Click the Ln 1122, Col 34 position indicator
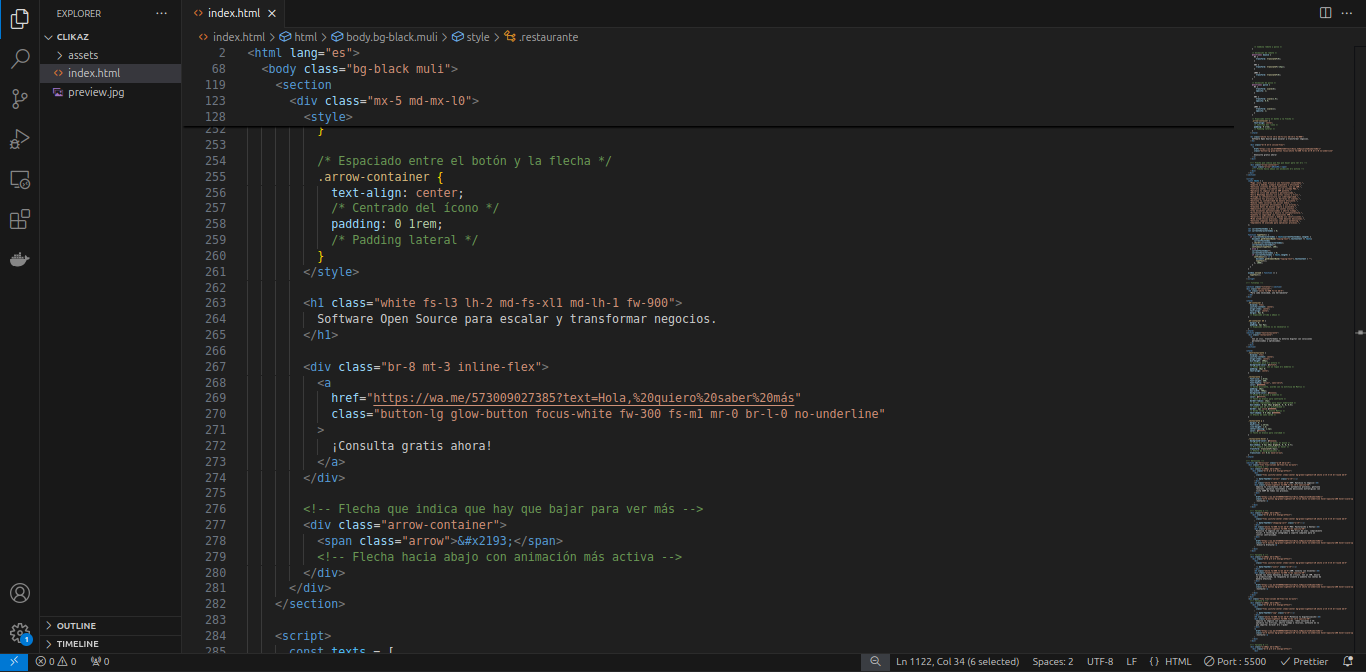This screenshot has width=1366, height=672. coord(958,662)
